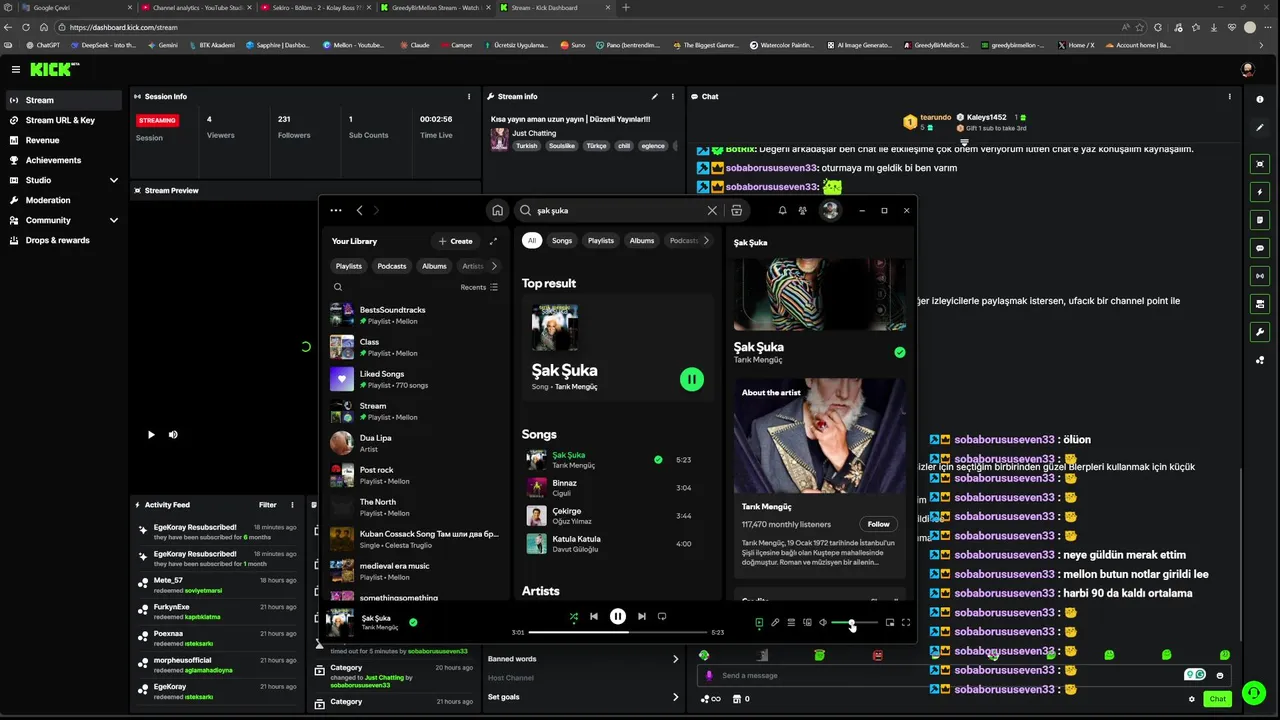Toggle Now Playing view button
The width and height of the screenshot is (1280, 720).
(x=759, y=623)
